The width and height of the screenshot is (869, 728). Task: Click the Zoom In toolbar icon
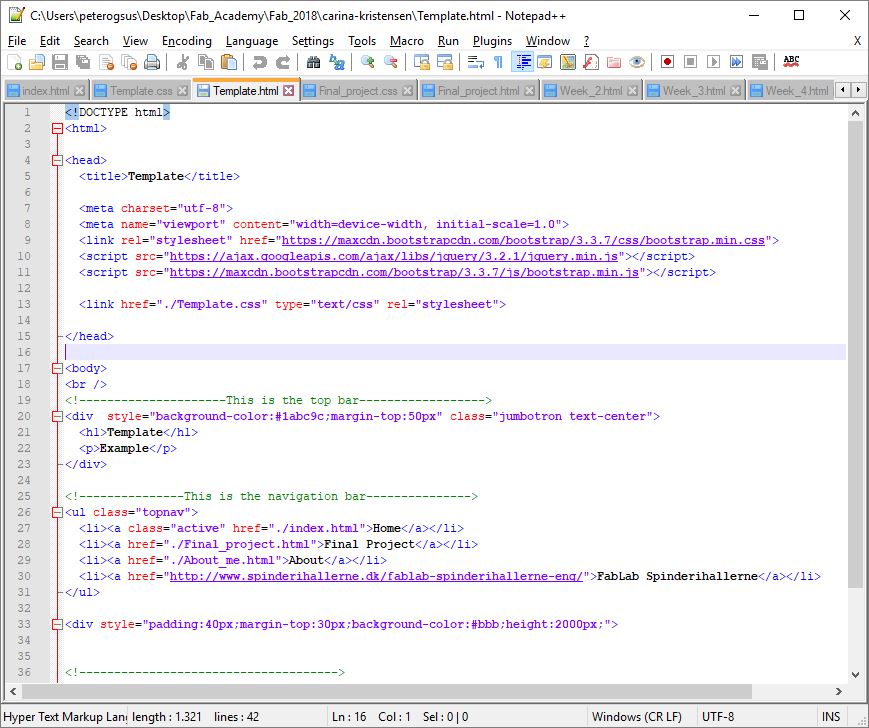click(368, 62)
